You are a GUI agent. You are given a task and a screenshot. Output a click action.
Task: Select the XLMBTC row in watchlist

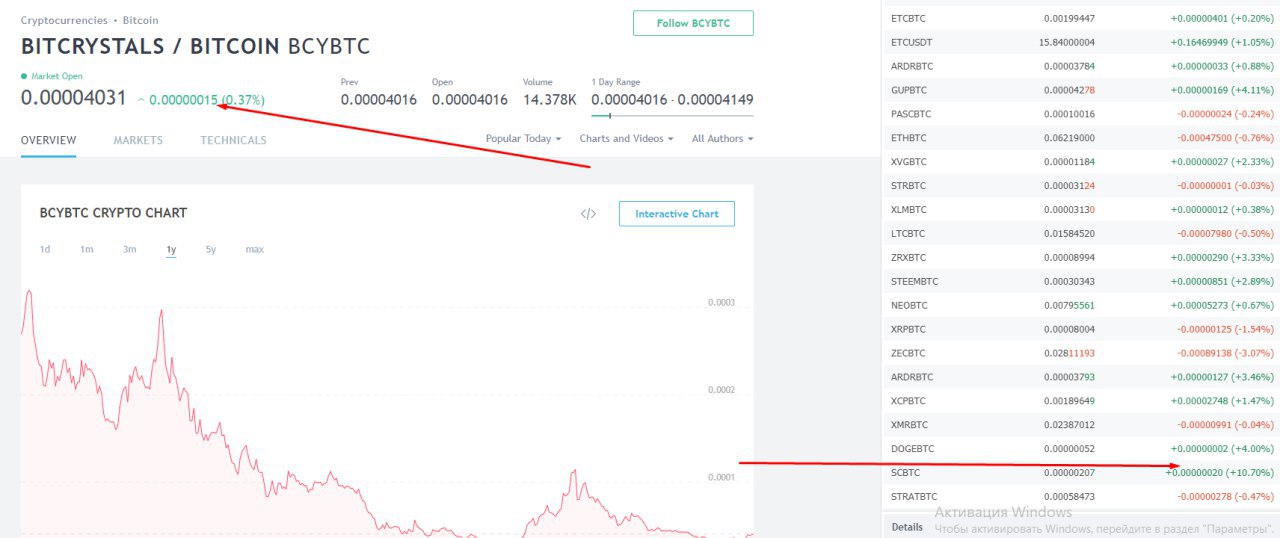click(1081, 210)
